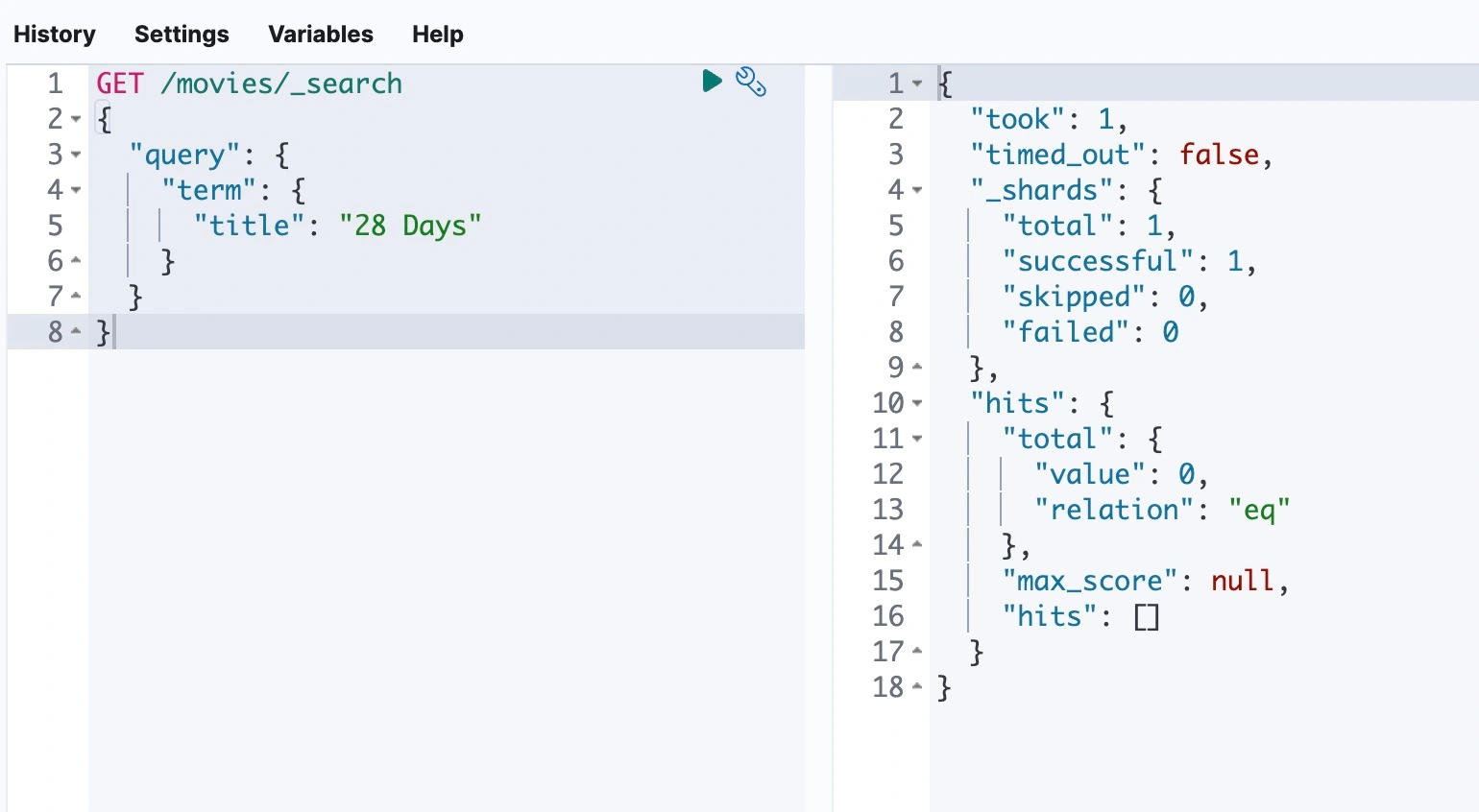Click the "timed_out" false value in response
Image resolution: width=1479 pixels, height=812 pixels.
click(1218, 155)
